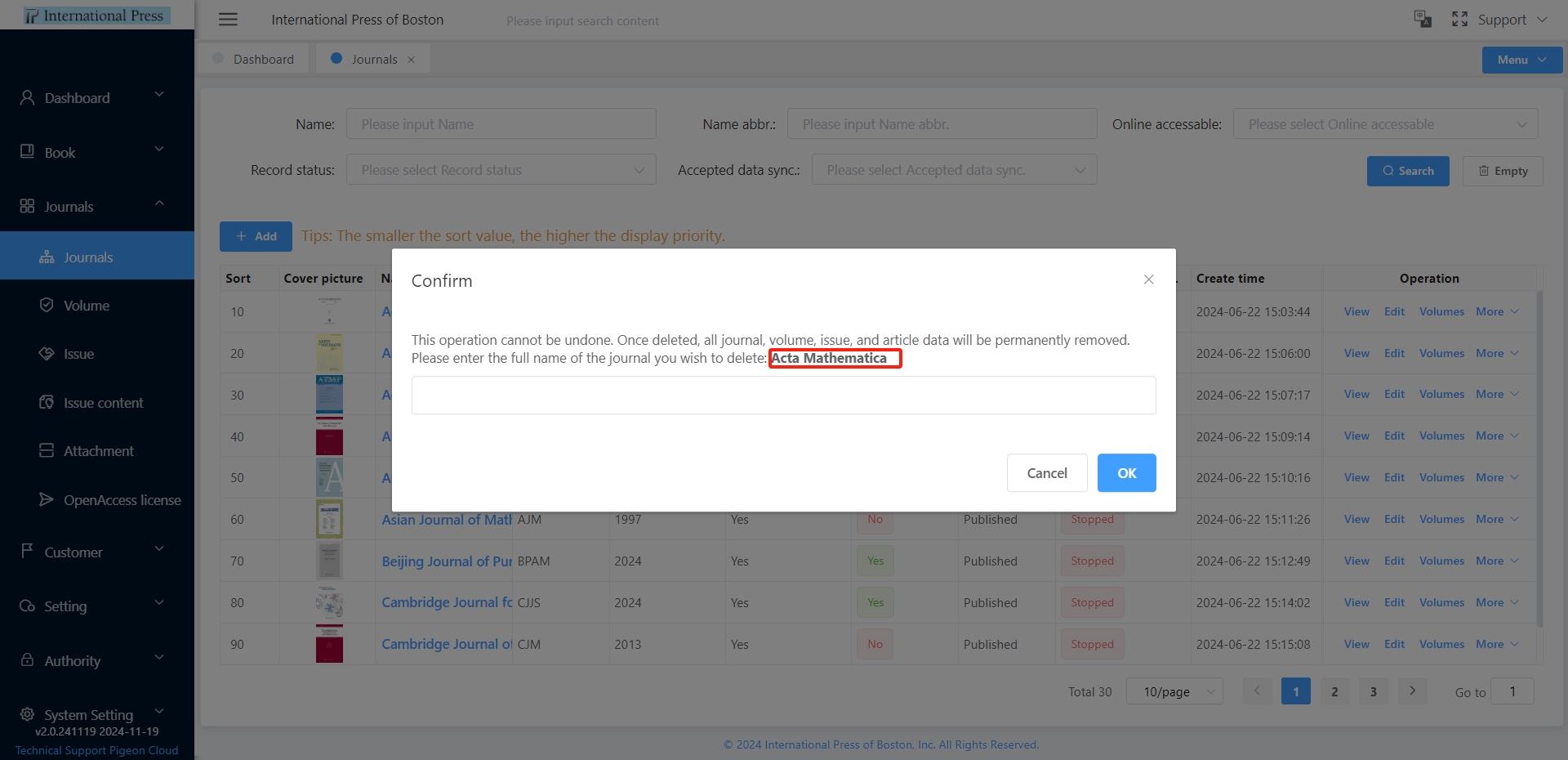Click the OpenAccess license arrow icon
The image size is (1568, 760).
click(x=47, y=499)
